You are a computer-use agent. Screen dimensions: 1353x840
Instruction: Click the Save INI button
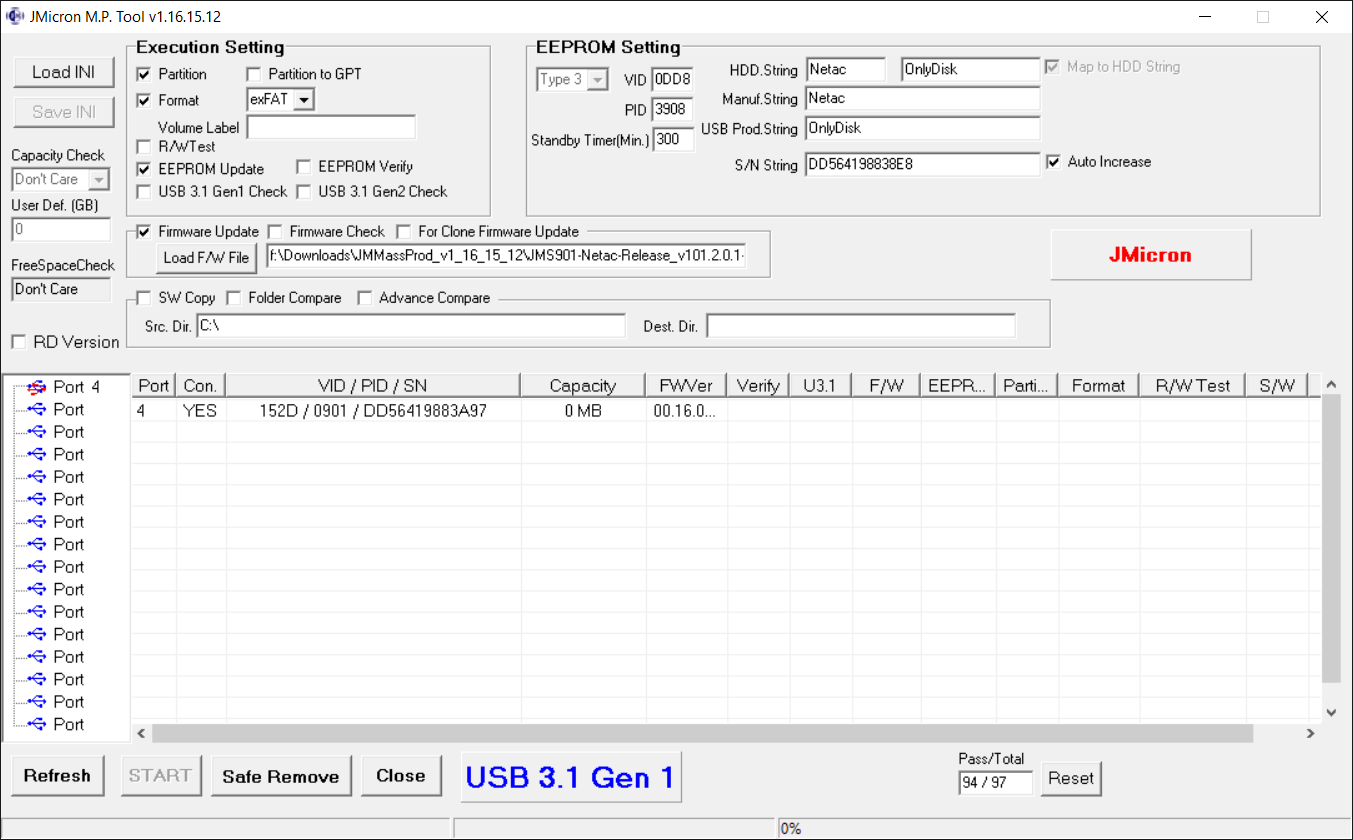[x=64, y=112]
